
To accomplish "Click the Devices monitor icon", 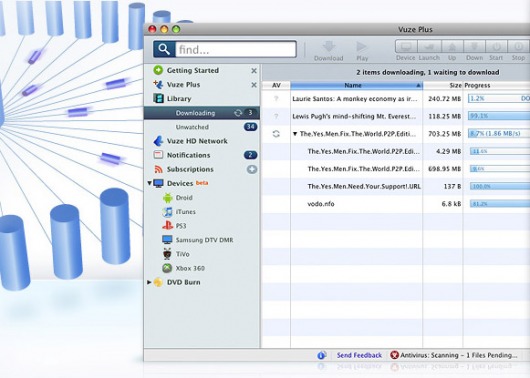I will (x=158, y=183).
